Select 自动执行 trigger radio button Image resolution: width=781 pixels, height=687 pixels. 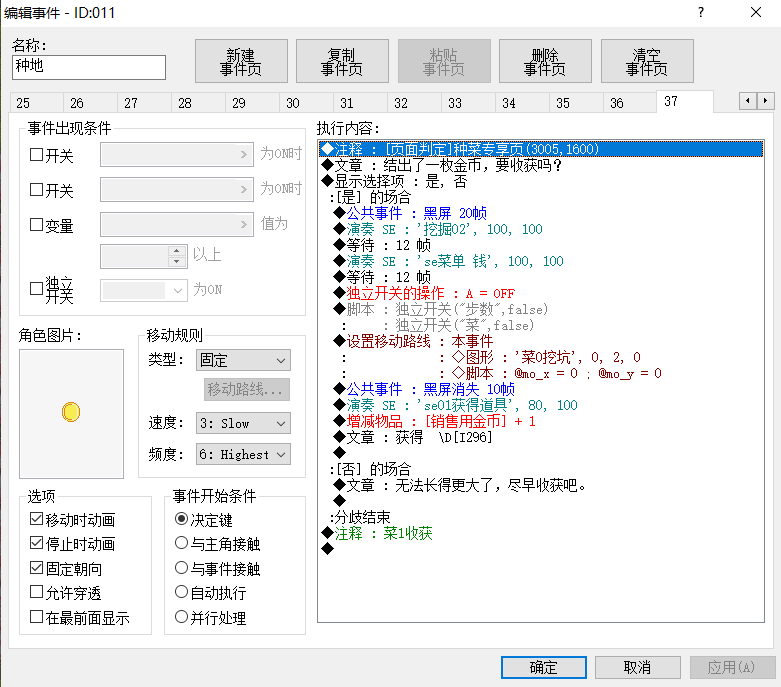tap(181, 592)
